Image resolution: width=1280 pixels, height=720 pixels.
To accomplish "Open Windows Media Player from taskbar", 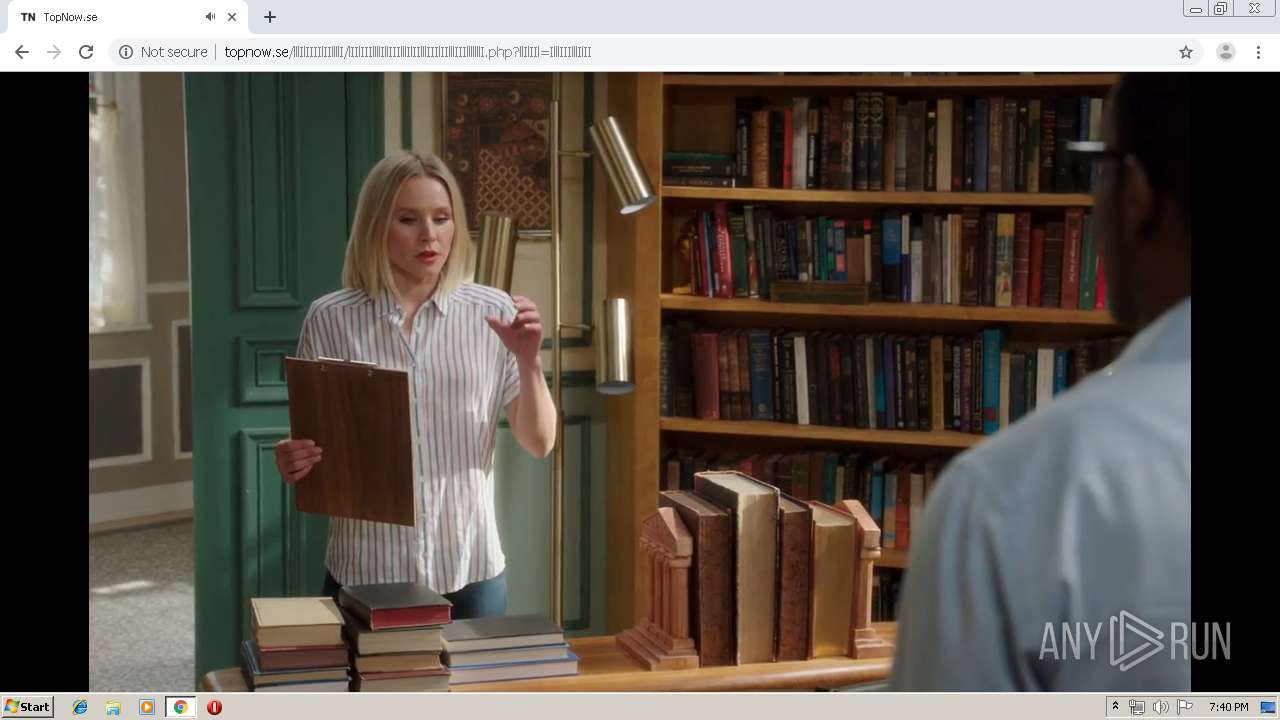I will (147, 707).
